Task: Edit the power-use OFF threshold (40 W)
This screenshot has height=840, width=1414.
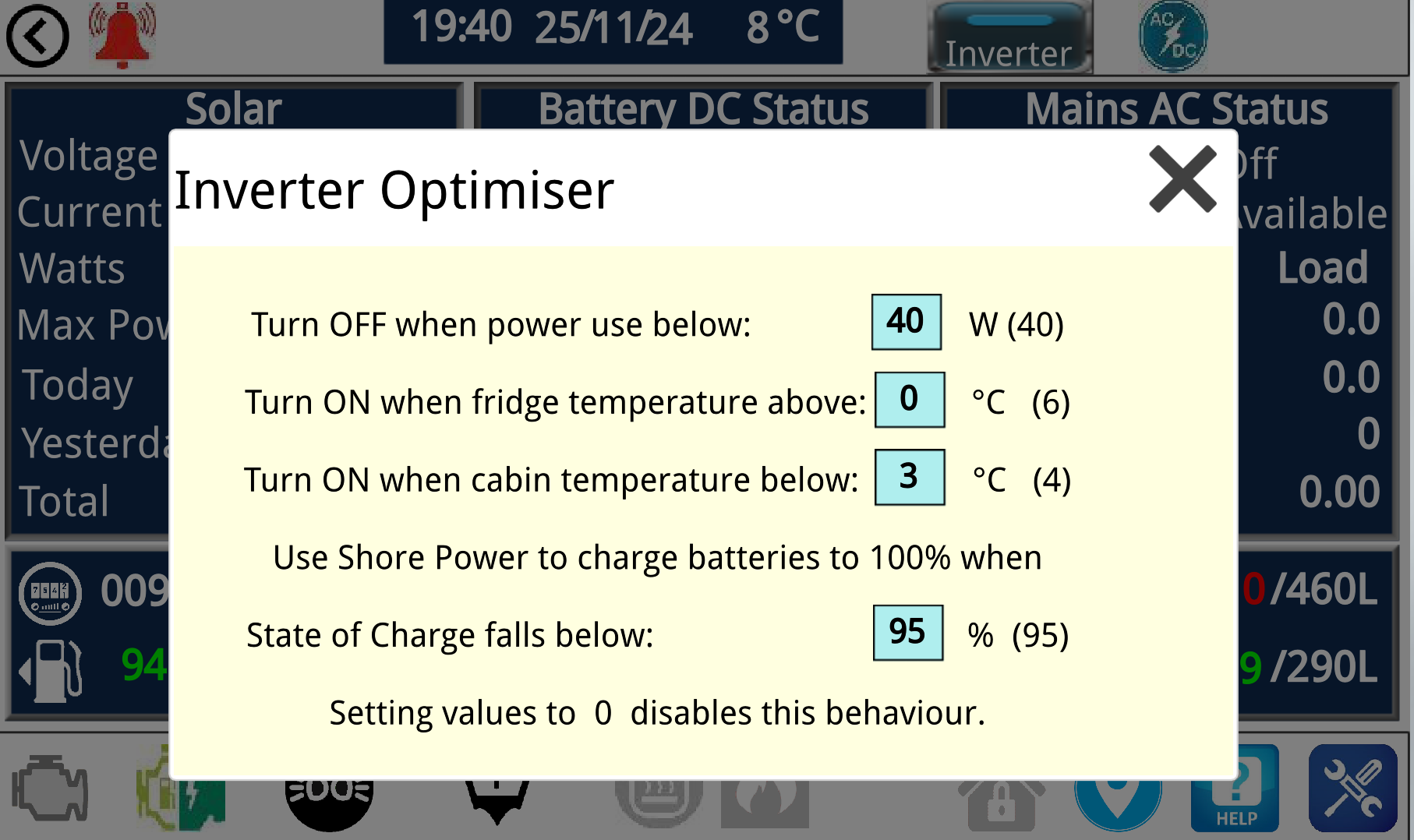Action: [x=906, y=322]
